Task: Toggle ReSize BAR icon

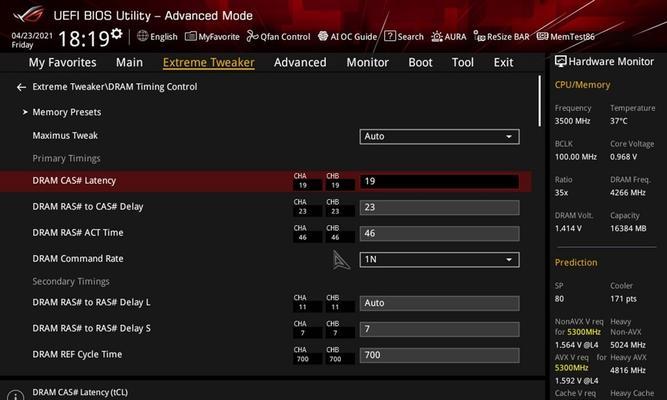Action: tap(479, 37)
